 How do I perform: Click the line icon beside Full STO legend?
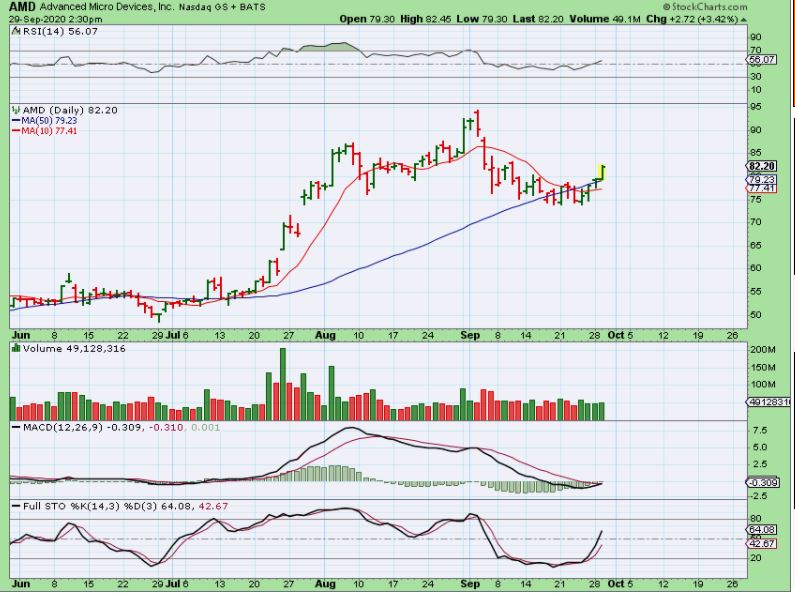tap(16, 506)
